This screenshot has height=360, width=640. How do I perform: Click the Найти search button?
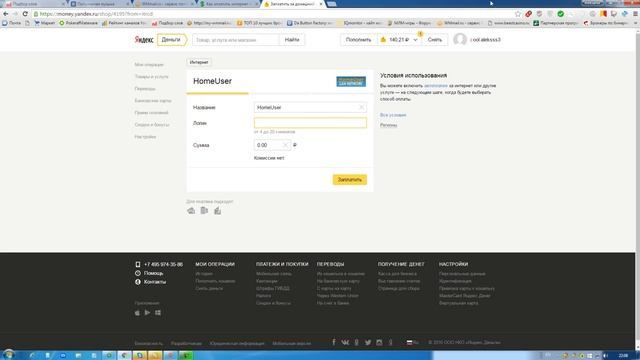tap(292, 40)
